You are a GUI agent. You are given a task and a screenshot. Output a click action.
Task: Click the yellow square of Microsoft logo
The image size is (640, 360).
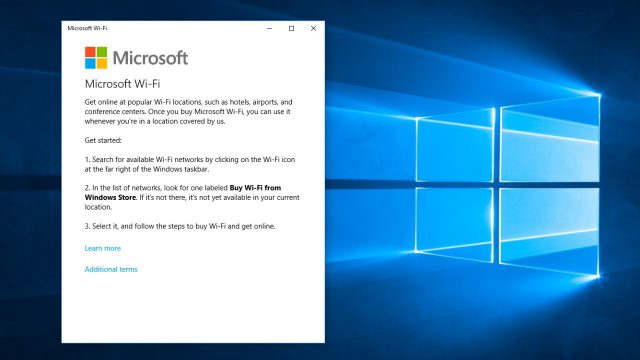point(102,63)
